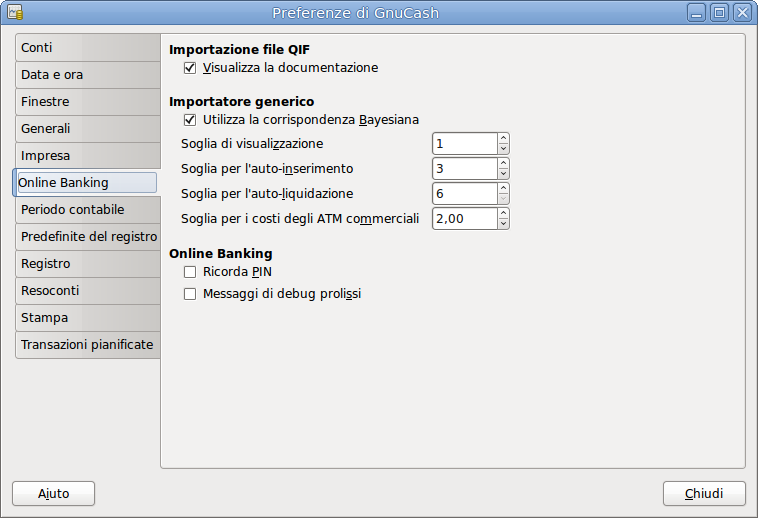
Task: Focus the Soglia per l'auto-liquidazione field
Action: pos(464,194)
